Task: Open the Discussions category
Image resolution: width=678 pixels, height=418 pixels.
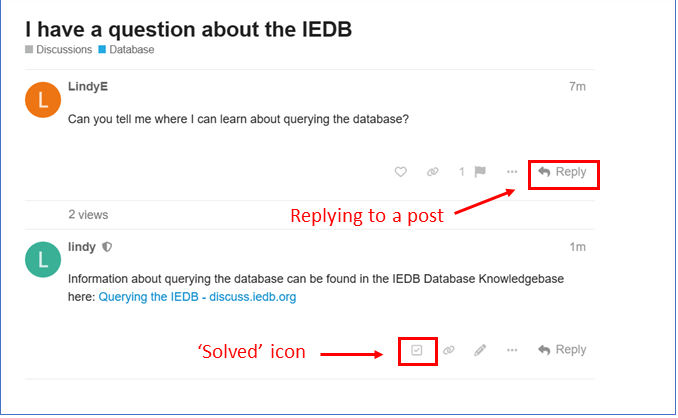Action: (64, 49)
